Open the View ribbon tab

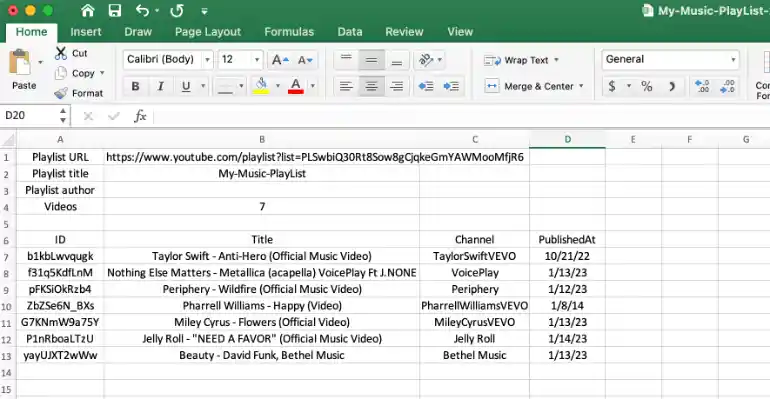[460, 32]
